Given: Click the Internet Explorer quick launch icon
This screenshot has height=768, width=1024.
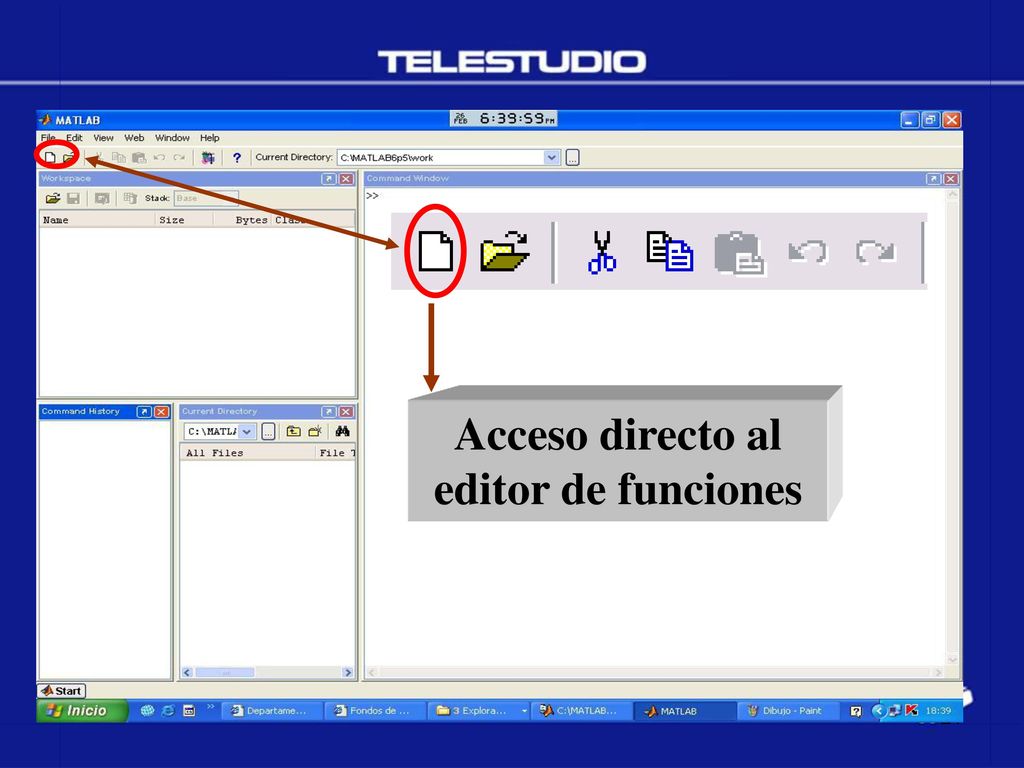Looking at the screenshot, I should (168, 711).
